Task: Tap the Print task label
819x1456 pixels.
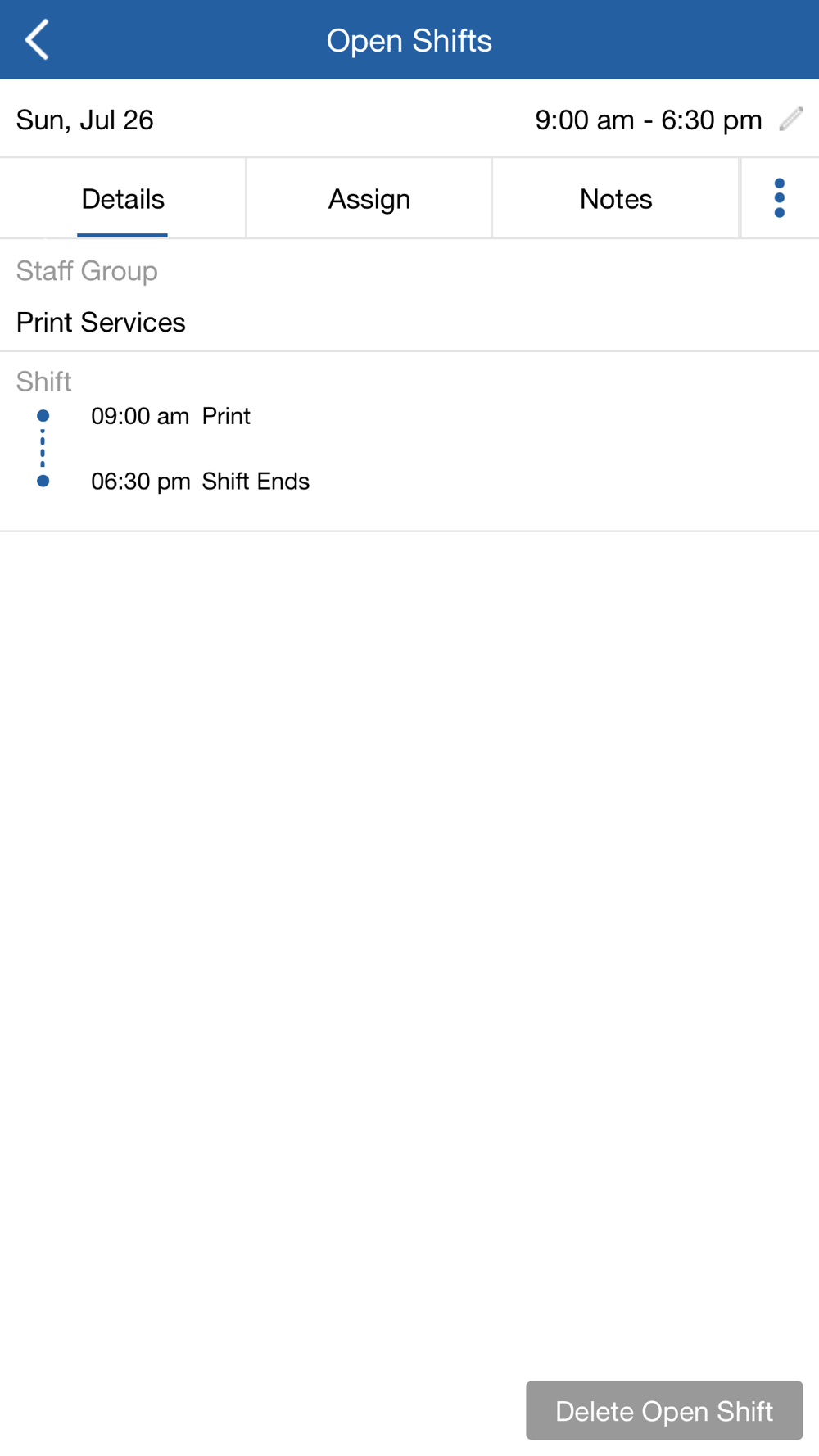Action: (x=226, y=416)
